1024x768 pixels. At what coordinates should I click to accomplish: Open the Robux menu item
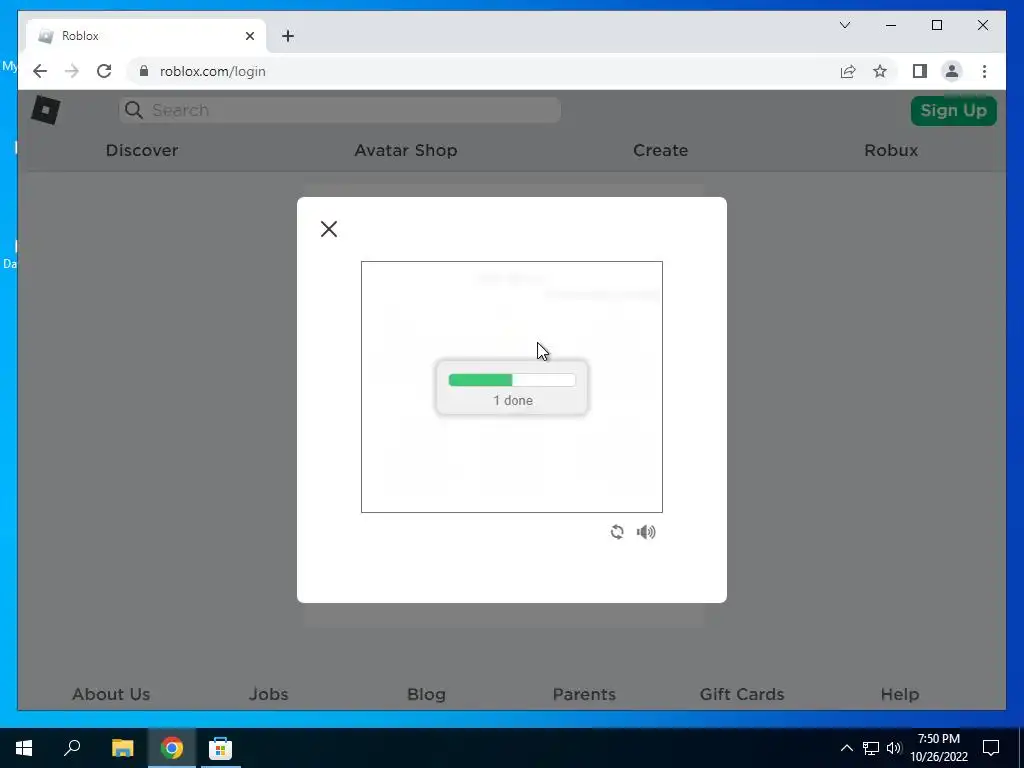[891, 150]
